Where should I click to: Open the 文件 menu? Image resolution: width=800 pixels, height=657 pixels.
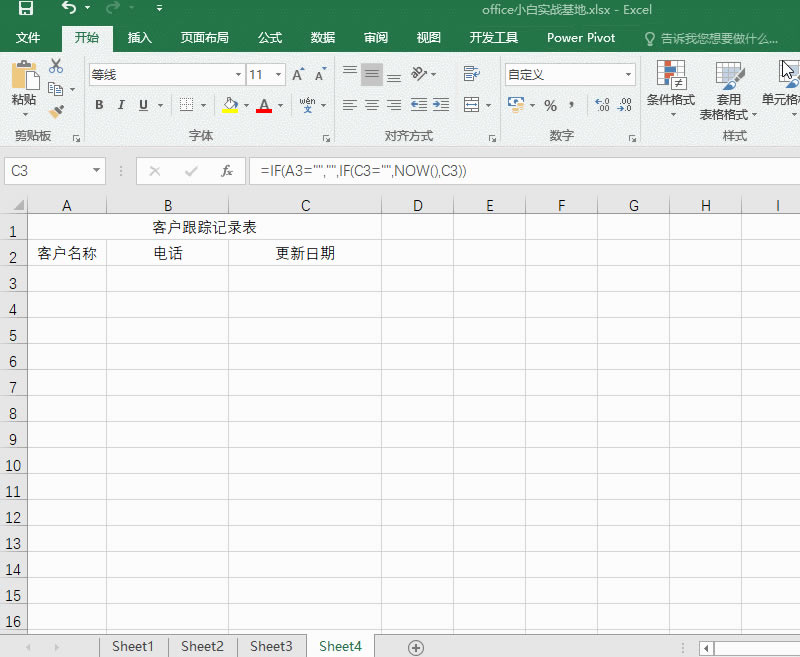(28, 38)
